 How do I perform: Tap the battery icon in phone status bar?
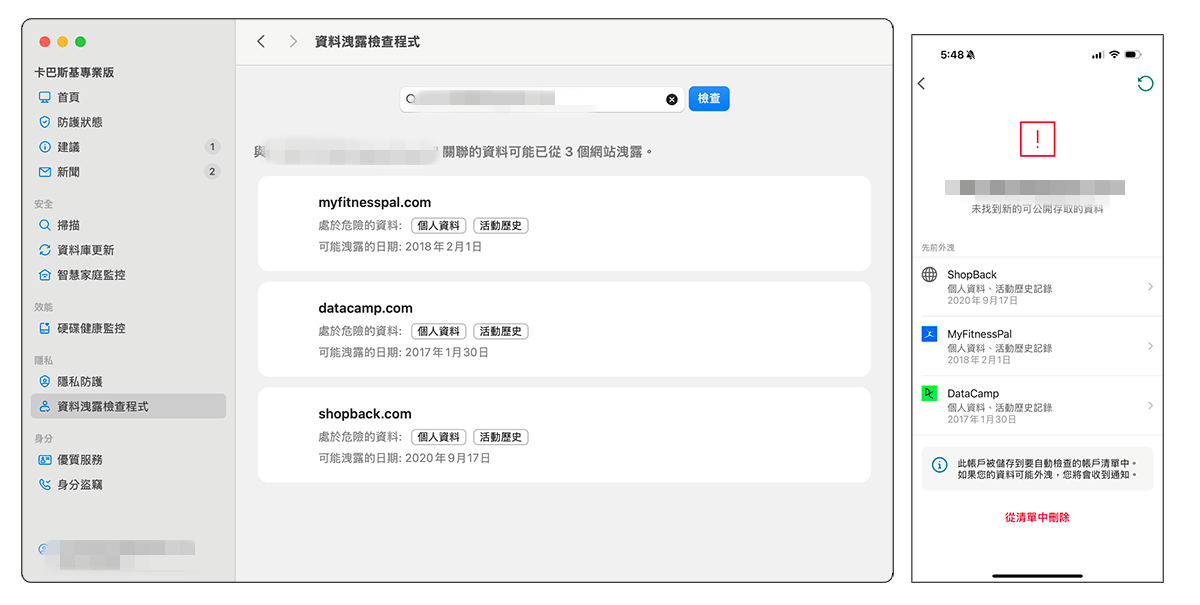(1133, 54)
